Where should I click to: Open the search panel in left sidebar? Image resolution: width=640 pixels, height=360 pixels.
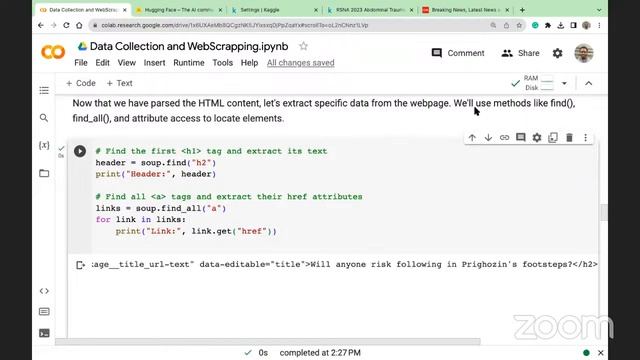[44, 118]
